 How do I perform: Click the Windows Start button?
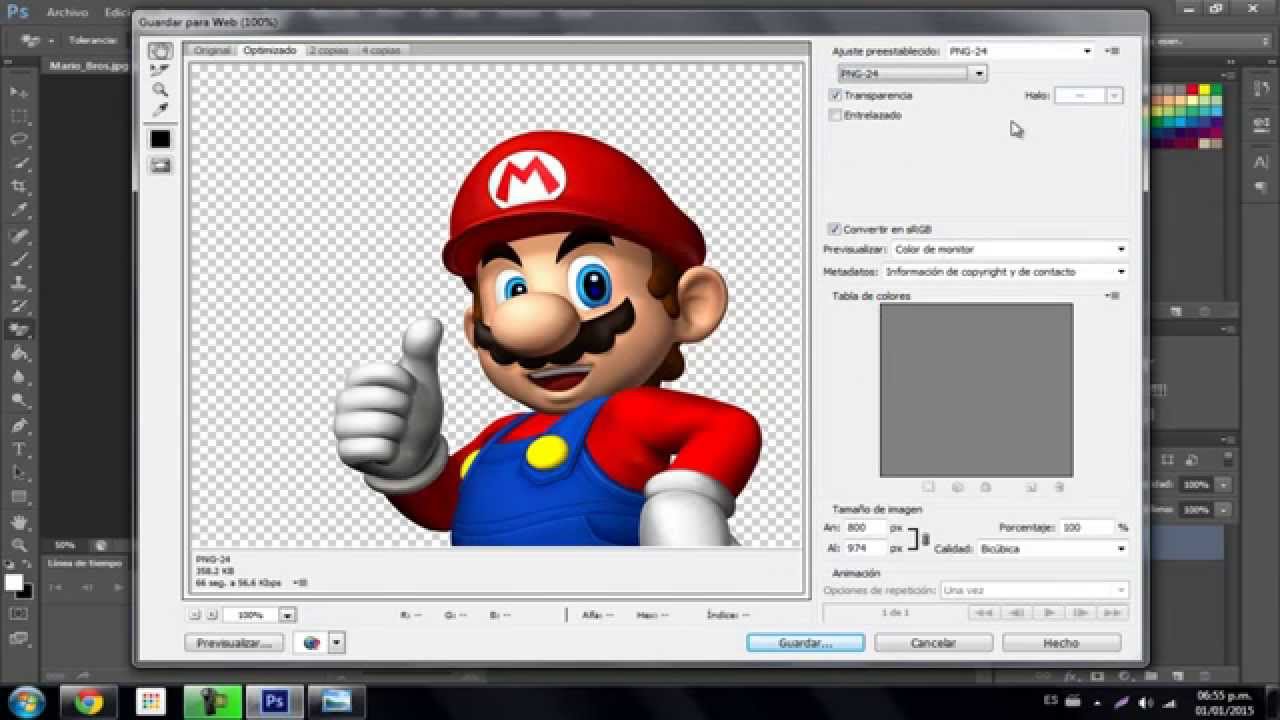tap(25, 700)
